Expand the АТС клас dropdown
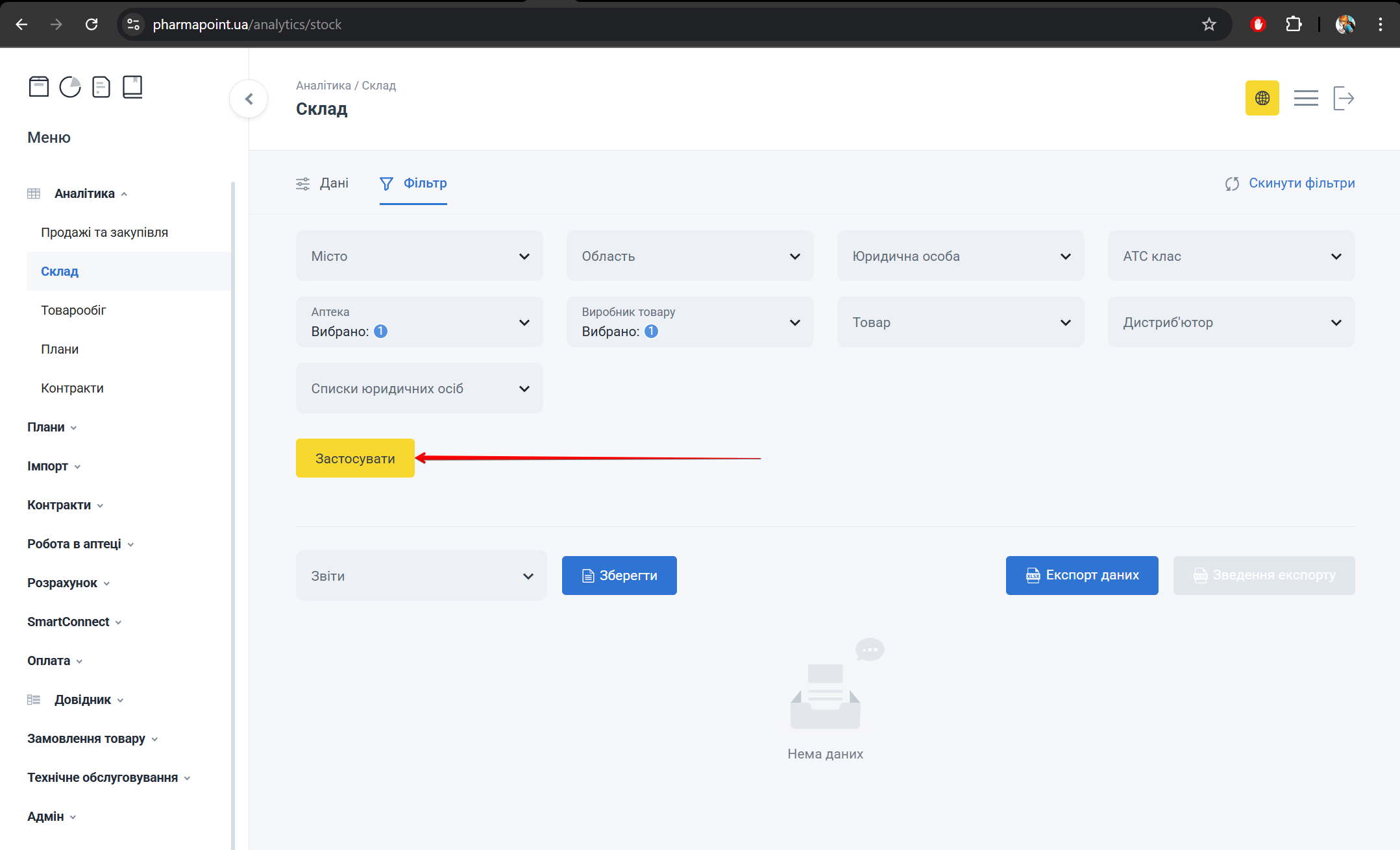Image resolution: width=1400 pixels, height=850 pixels. pos(1231,256)
